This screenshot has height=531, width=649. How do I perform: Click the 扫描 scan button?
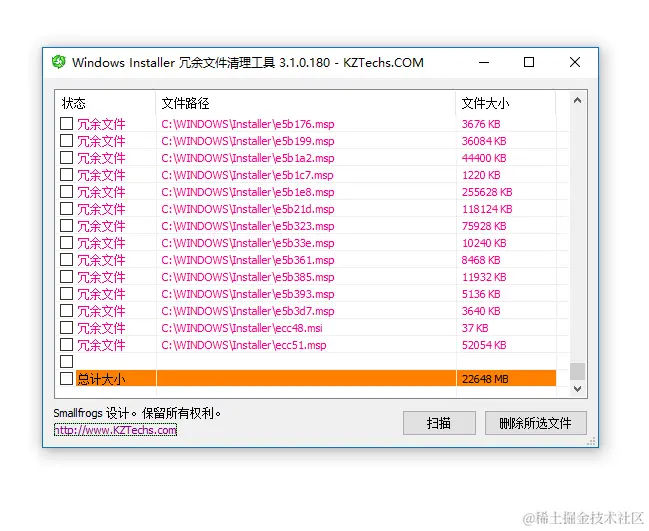(x=439, y=423)
